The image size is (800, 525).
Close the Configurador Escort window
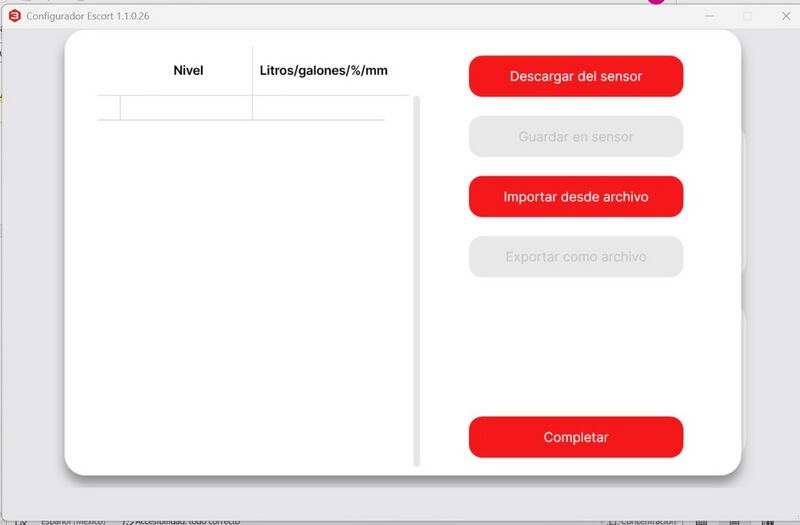coord(786,16)
